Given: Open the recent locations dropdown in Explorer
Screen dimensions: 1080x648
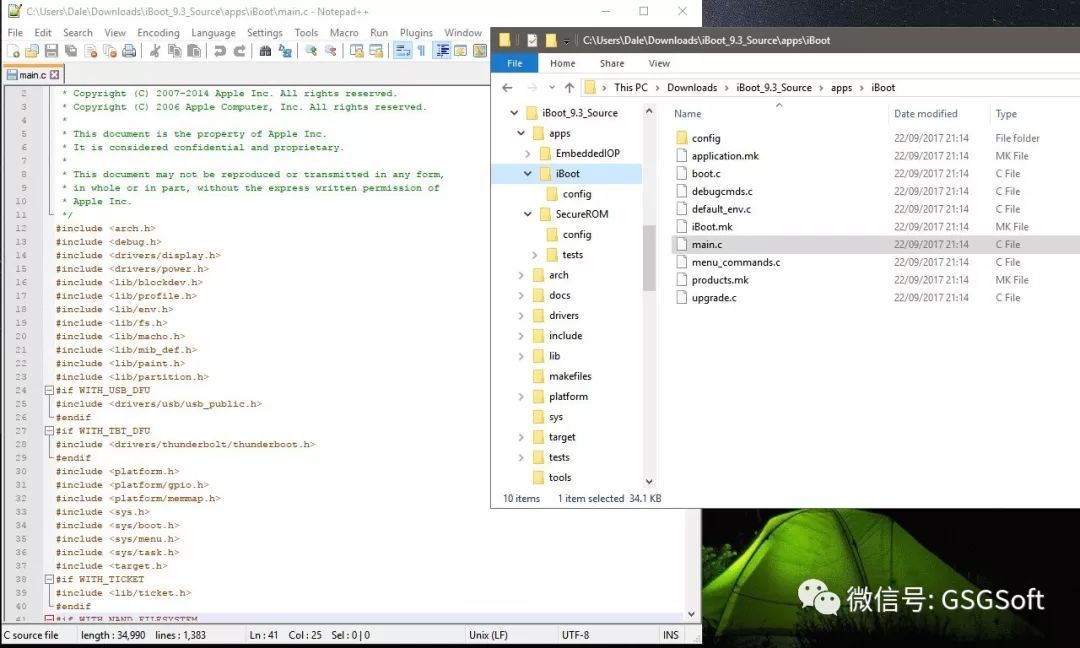Looking at the screenshot, I should (x=552, y=87).
